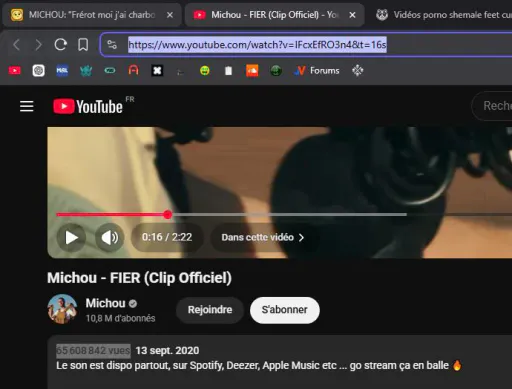Open the YouTube bookmark in bookmarks bar

tap(15, 71)
